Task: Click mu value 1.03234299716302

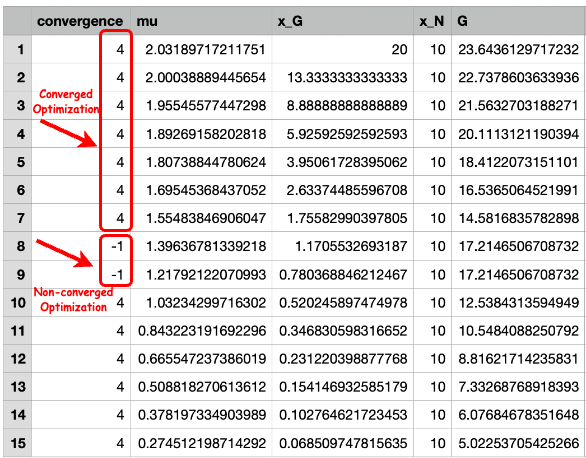Action: (x=206, y=303)
